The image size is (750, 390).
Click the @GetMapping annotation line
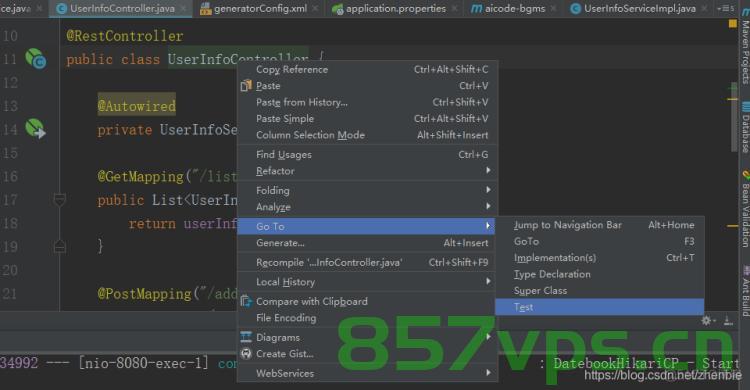[167, 177]
